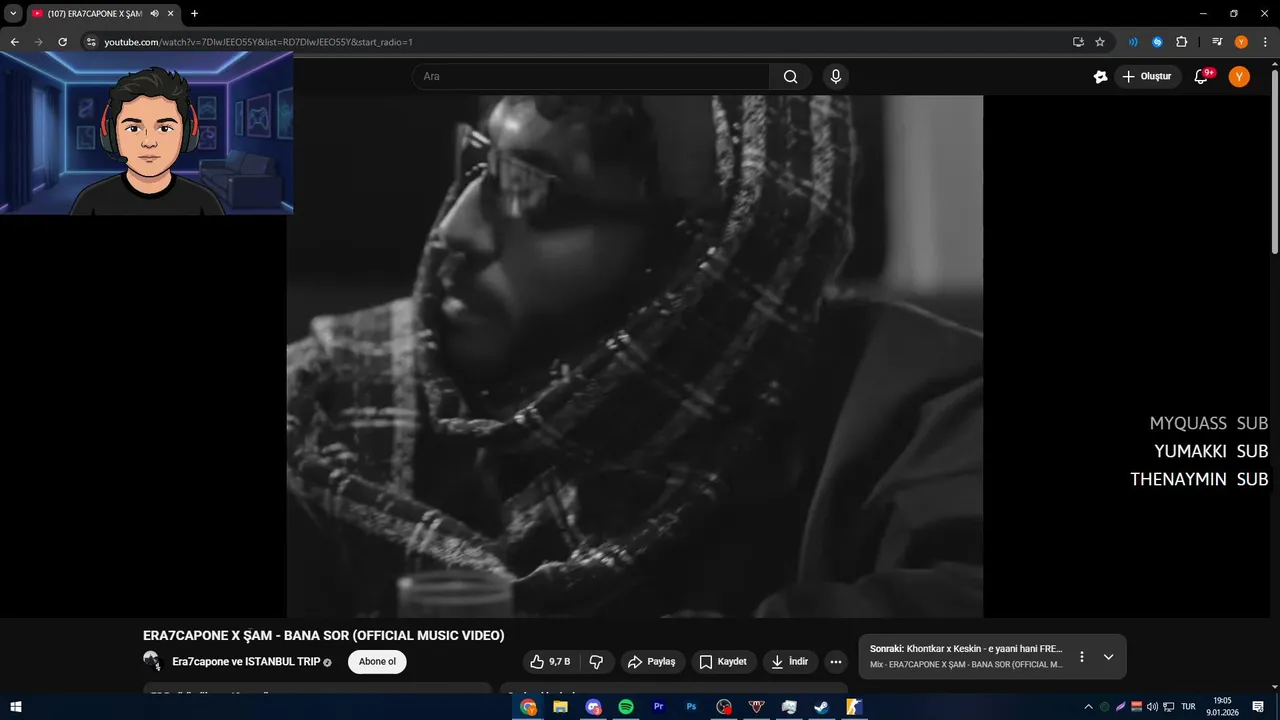1280x720 pixels.
Task: Open the Chrome extensions puzzle icon
Action: (1181, 42)
